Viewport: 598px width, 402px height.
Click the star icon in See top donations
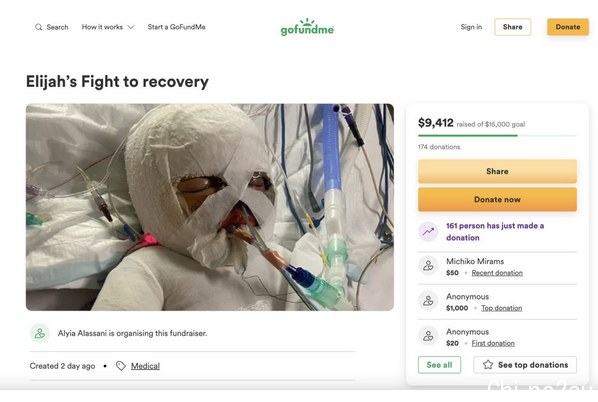click(x=488, y=365)
